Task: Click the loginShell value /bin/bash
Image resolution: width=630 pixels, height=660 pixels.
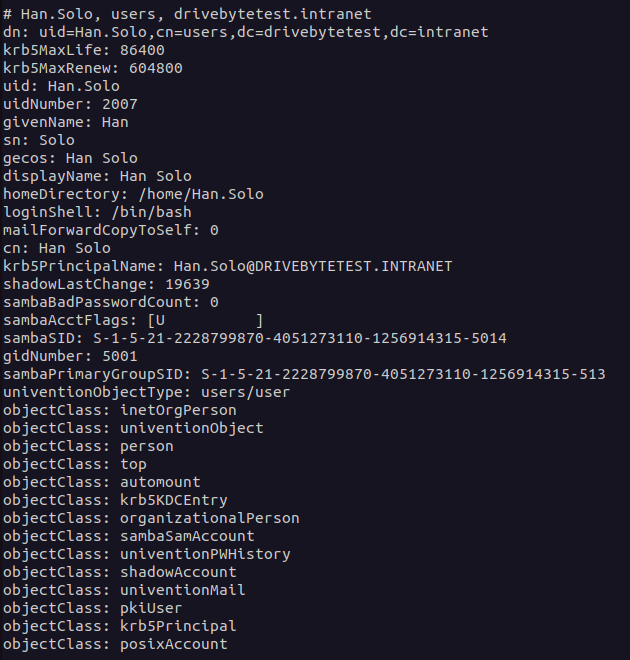Action: [x=152, y=212]
